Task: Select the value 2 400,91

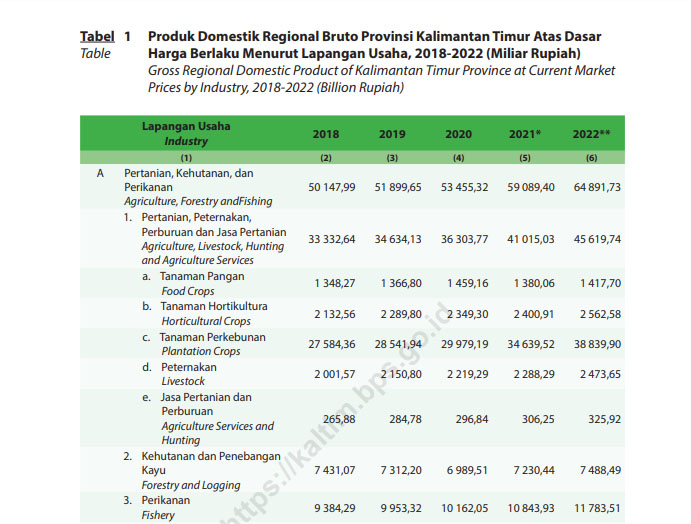Action: 534,314
